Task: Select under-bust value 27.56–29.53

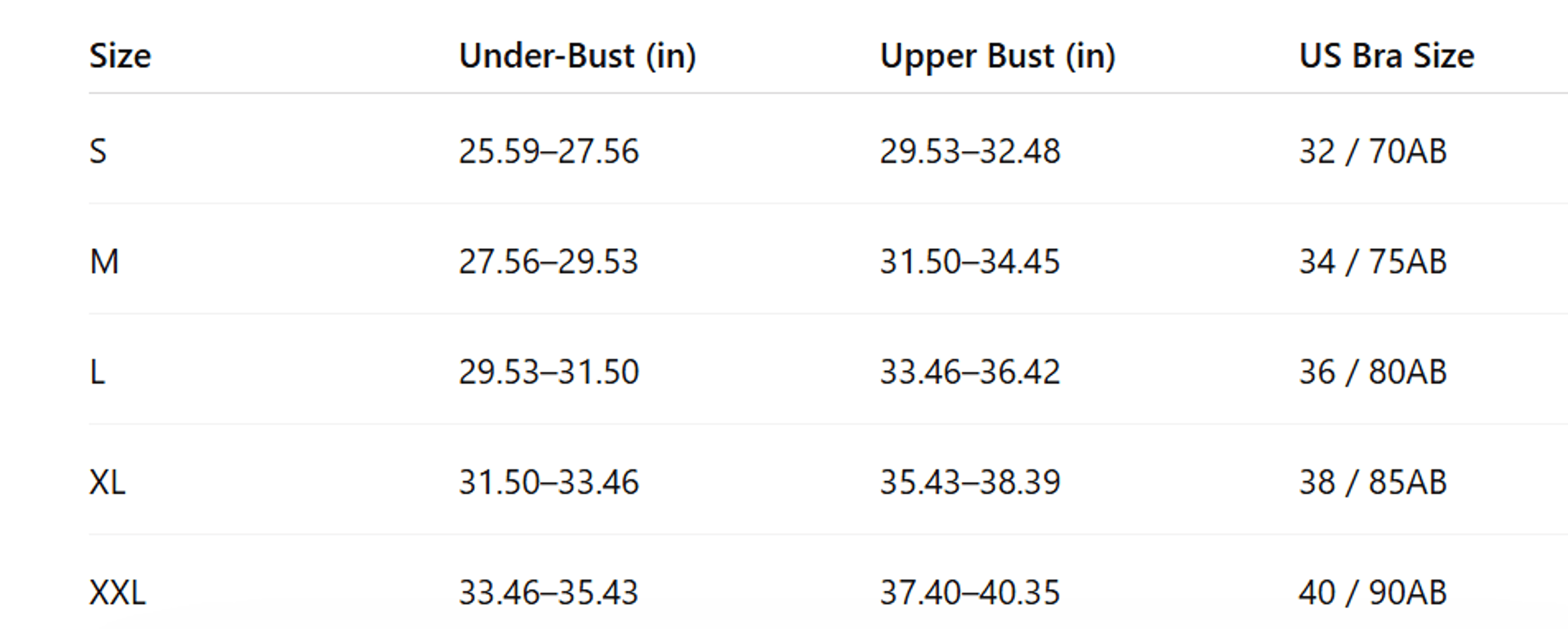Action: pos(548,262)
